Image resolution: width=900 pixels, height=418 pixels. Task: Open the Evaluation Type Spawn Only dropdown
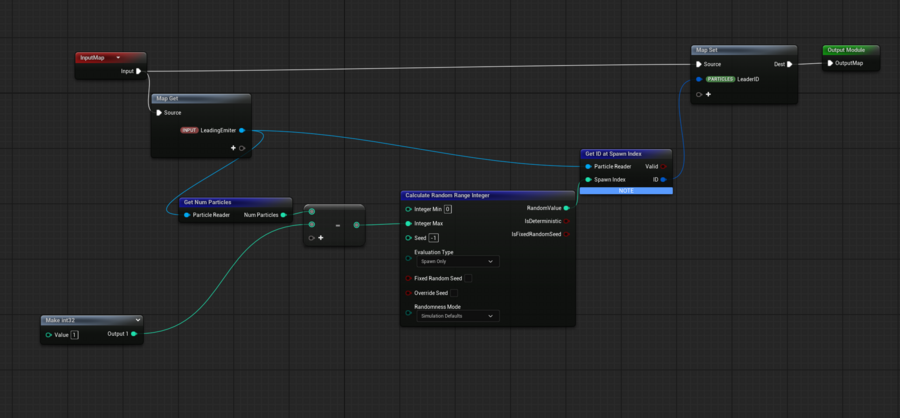457,261
